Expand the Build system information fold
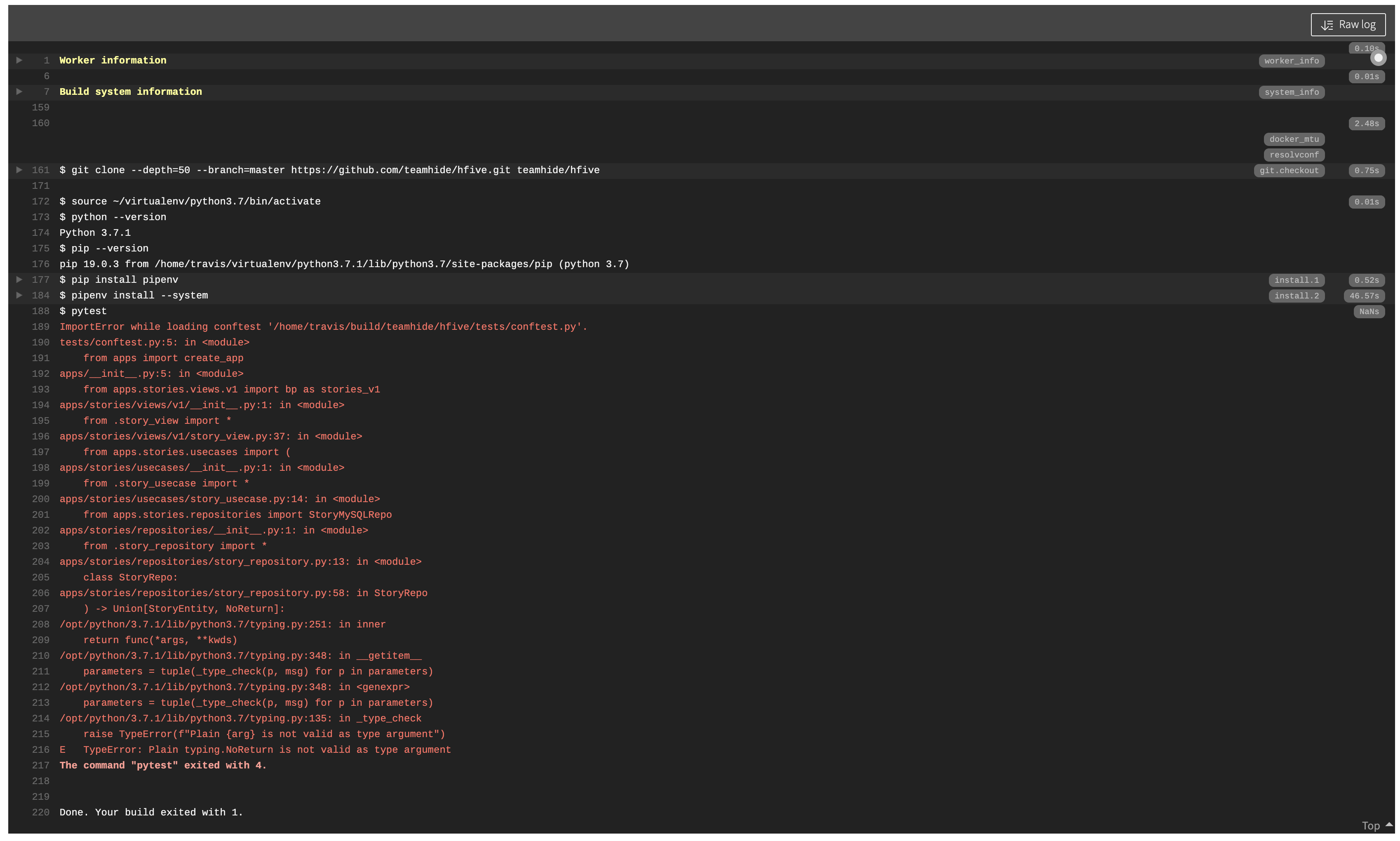This screenshot has height=841, width=1400. [19, 91]
